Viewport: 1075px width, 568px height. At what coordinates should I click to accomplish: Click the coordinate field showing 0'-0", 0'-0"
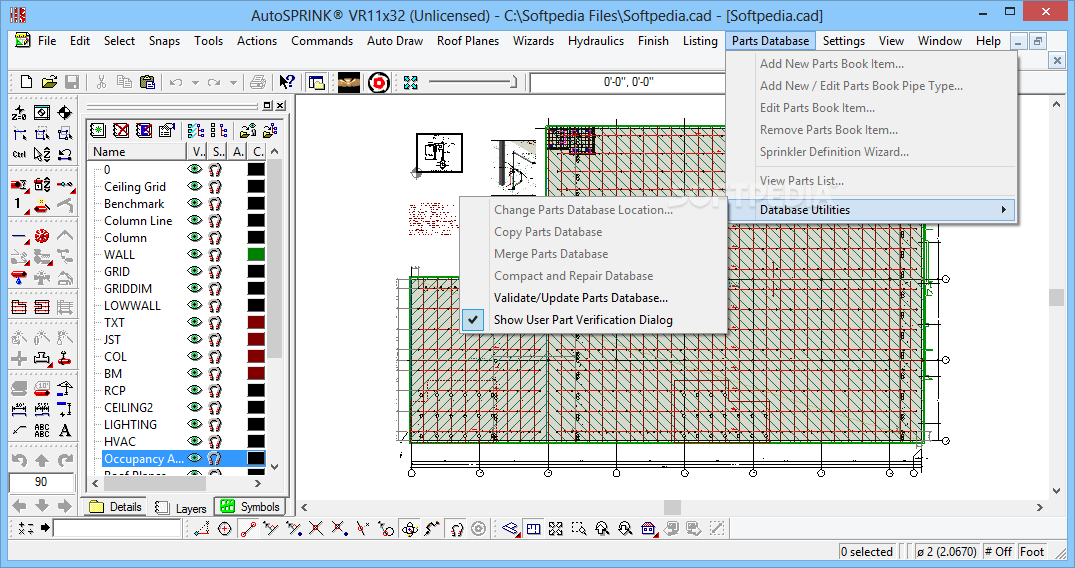(628, 82)
